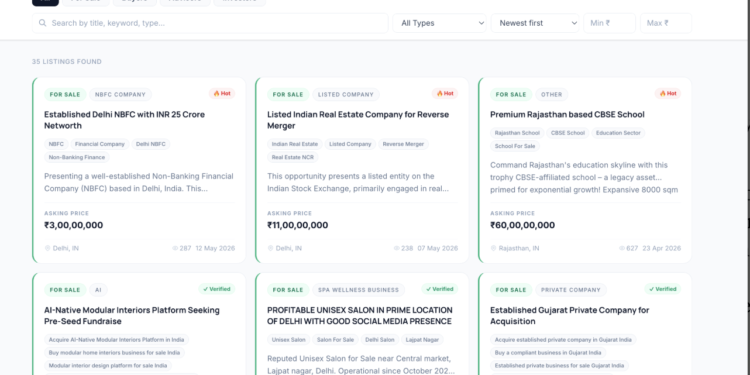The image size is (750, 375).
Task: Select the Delhi NBFC tag
Action: pyautogui.click(x=151, y=144)
